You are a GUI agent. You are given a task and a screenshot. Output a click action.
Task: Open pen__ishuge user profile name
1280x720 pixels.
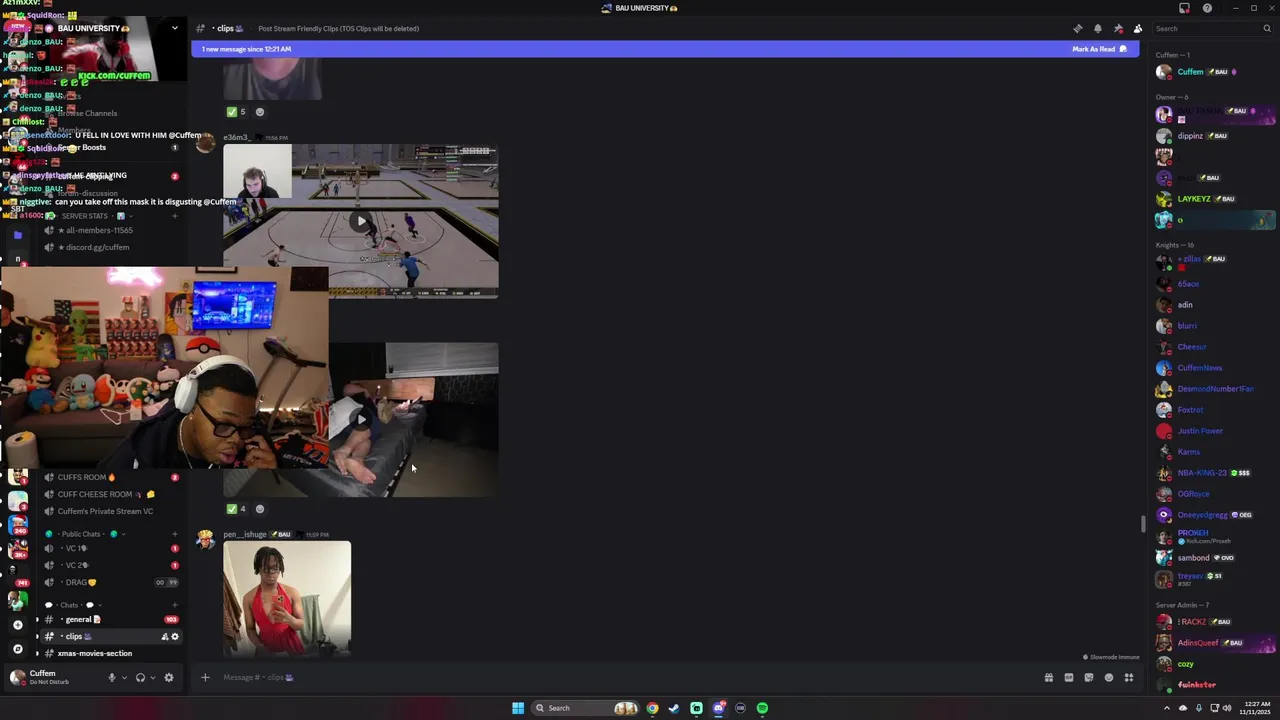point(245,535)
